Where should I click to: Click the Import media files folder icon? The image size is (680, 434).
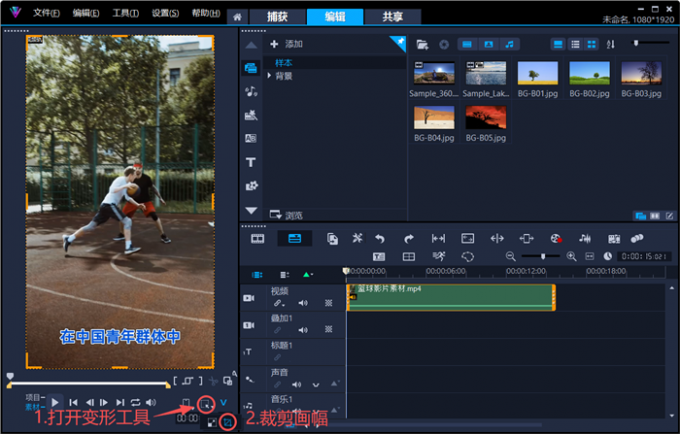pos(422,44)
